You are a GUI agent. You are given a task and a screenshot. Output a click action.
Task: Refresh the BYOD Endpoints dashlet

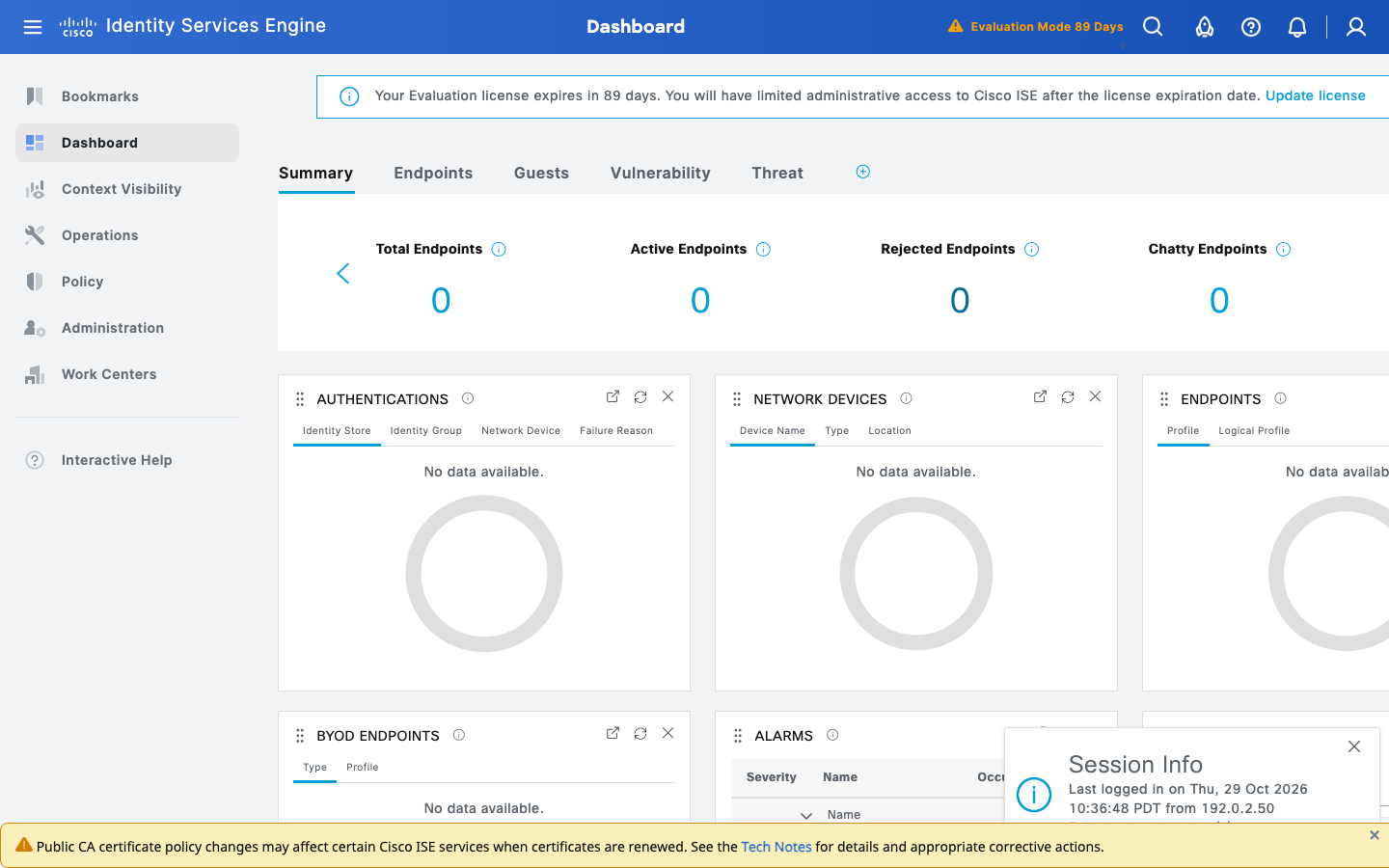640,733
